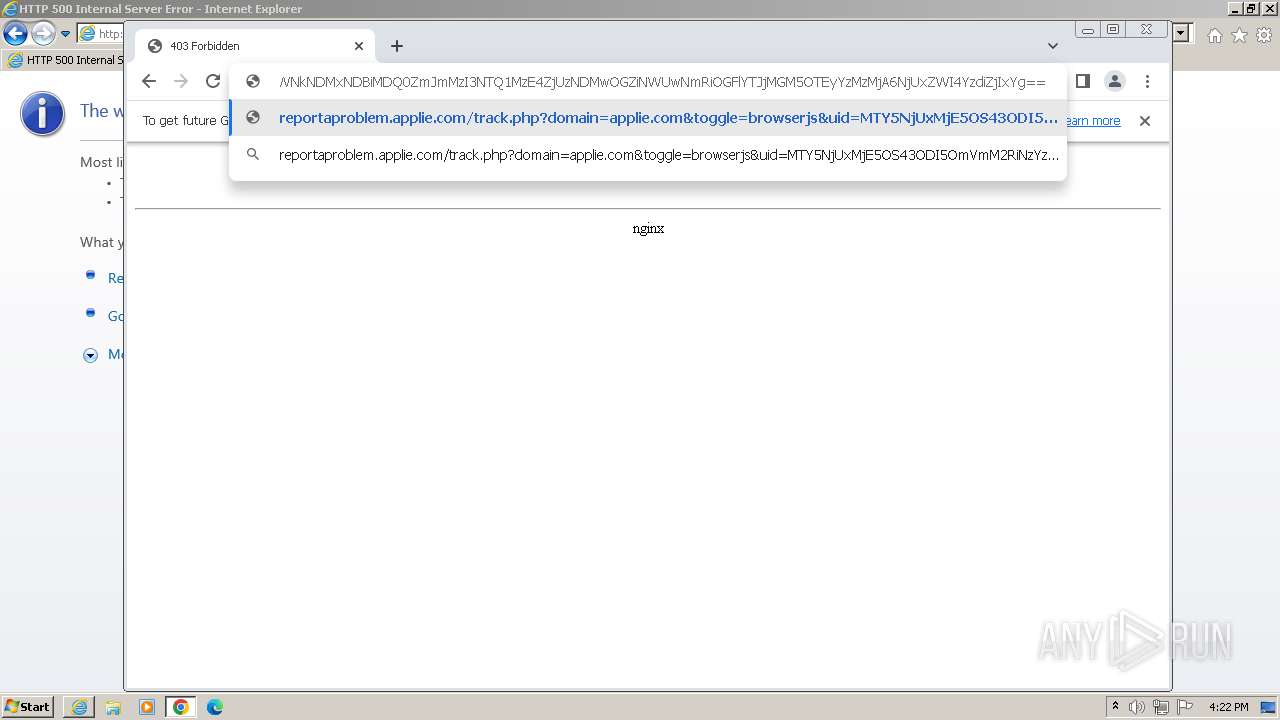1280x720 pixels.
Task: Open Internet Explorer favorites star
Action: point(1239,35)
